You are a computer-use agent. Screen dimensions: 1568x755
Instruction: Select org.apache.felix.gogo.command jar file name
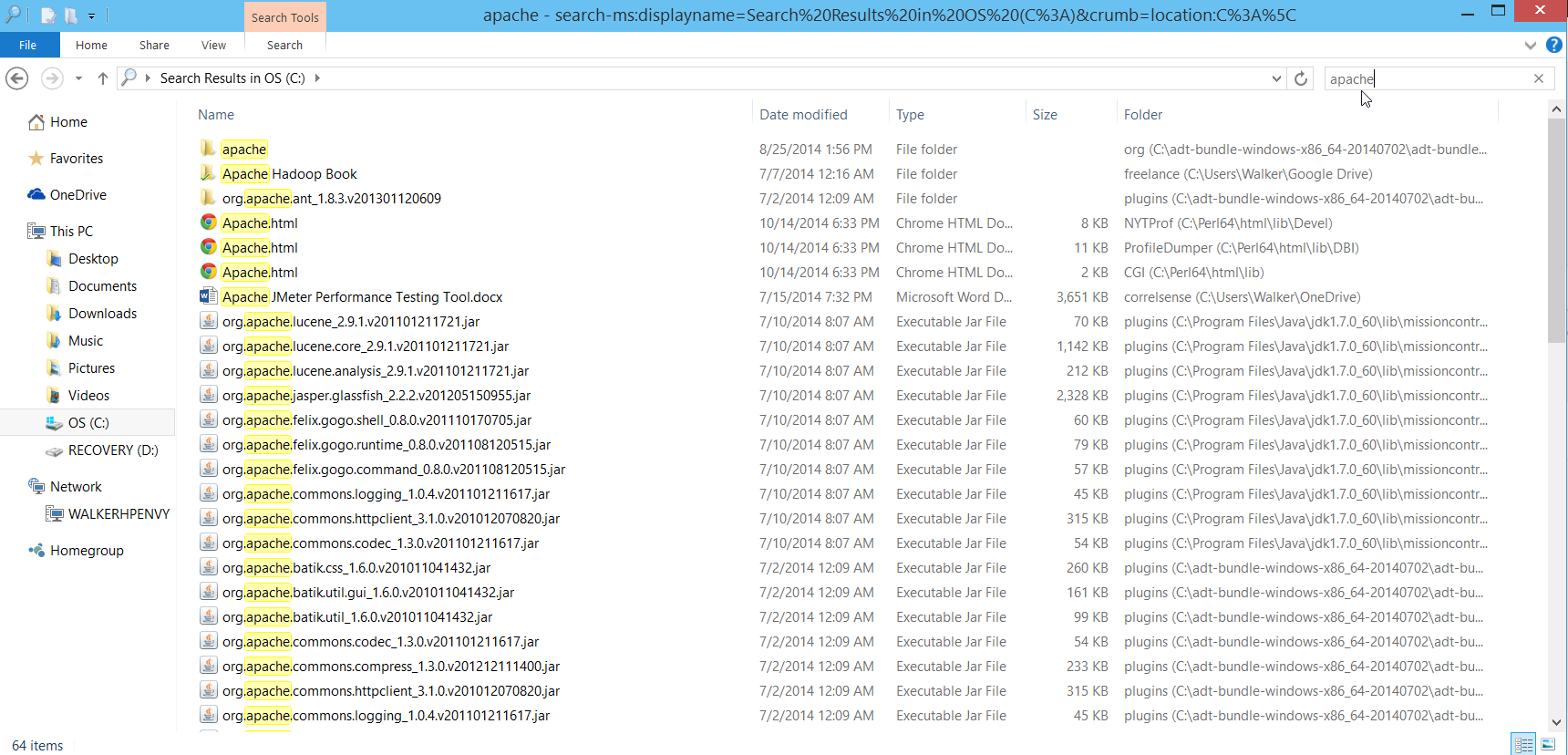pos(394,470)
